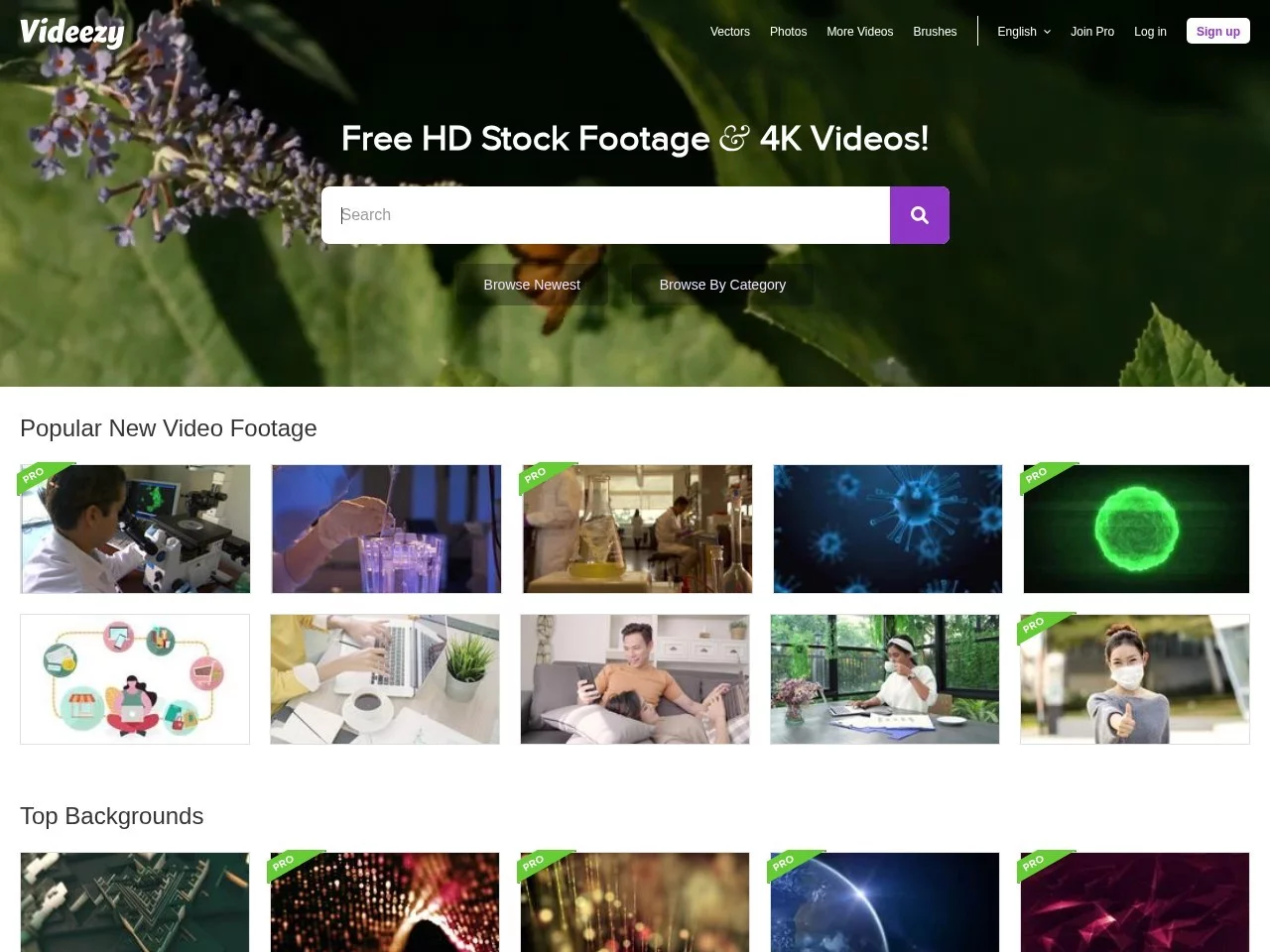Image resolution: width=1270 pixels, height=952 pixels.
Task: Open the Earth from space background thumbnail
Action: coord(885,902)
